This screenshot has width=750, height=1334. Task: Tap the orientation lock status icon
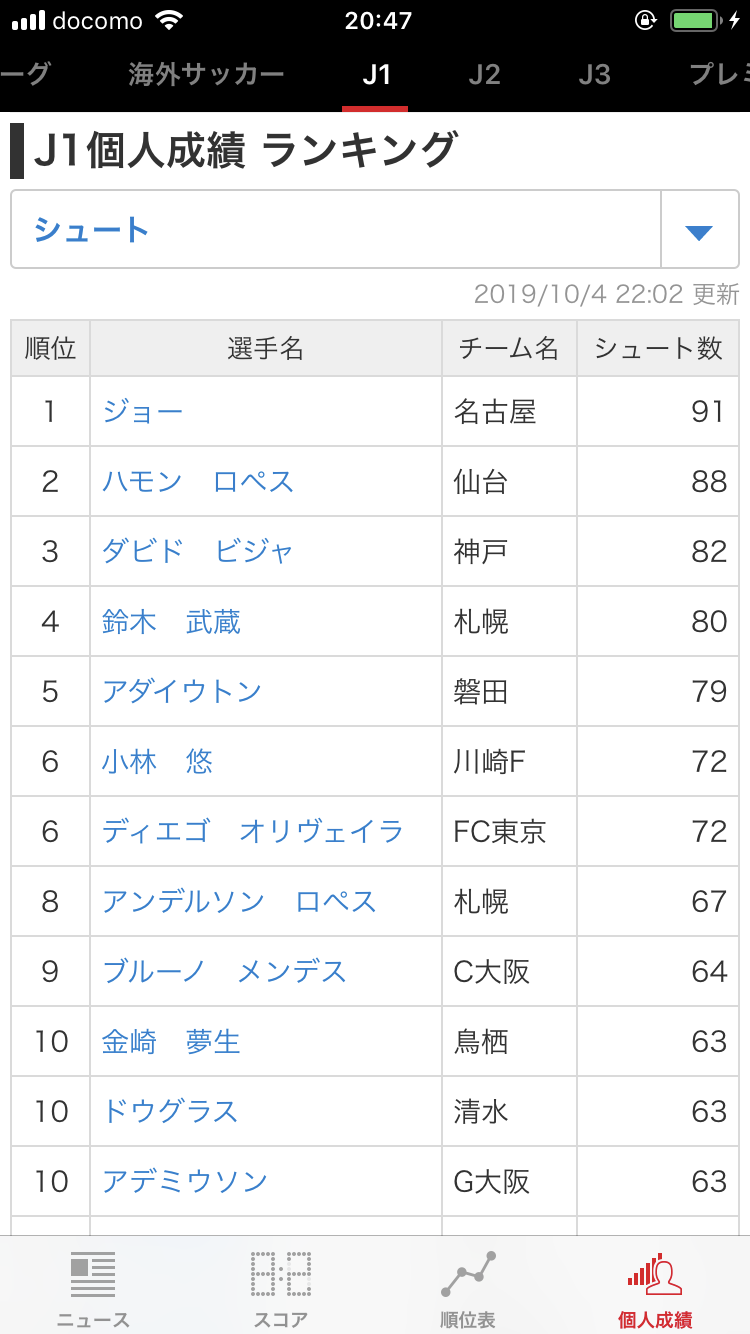click(x=646, y=20)
